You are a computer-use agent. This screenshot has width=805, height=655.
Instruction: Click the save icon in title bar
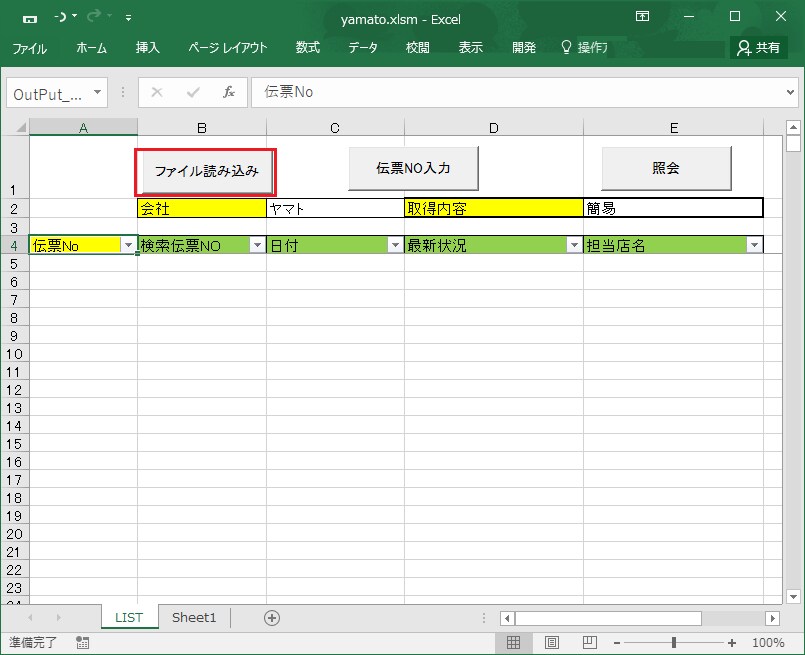(30, 18)
